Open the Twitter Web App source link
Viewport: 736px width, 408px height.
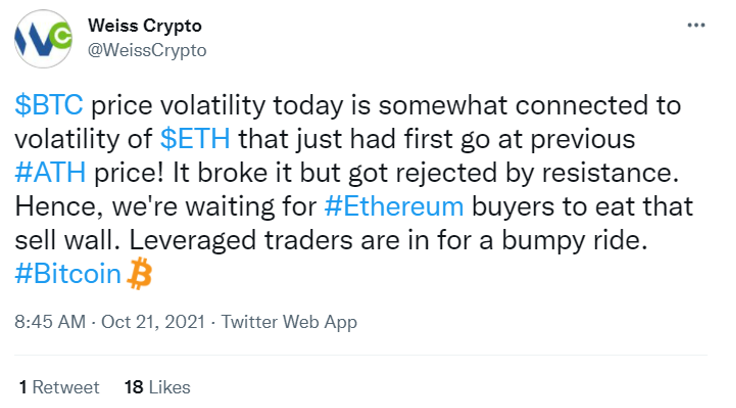(289, 322)
